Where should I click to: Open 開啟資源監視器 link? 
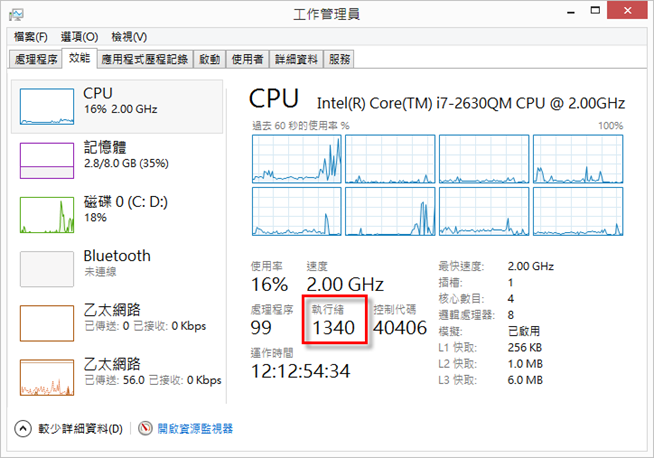point(195,429)
